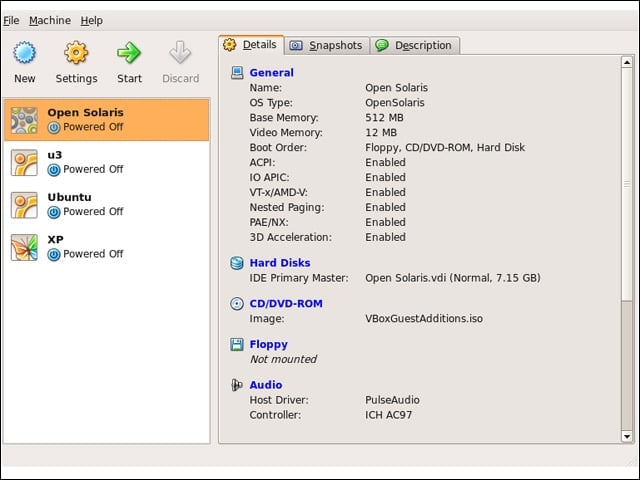Image resolution: width=640 pixels, height=480 pixels.
Task: Select the Open Solaris virtual machine
Action: click(x=107, y=120)
